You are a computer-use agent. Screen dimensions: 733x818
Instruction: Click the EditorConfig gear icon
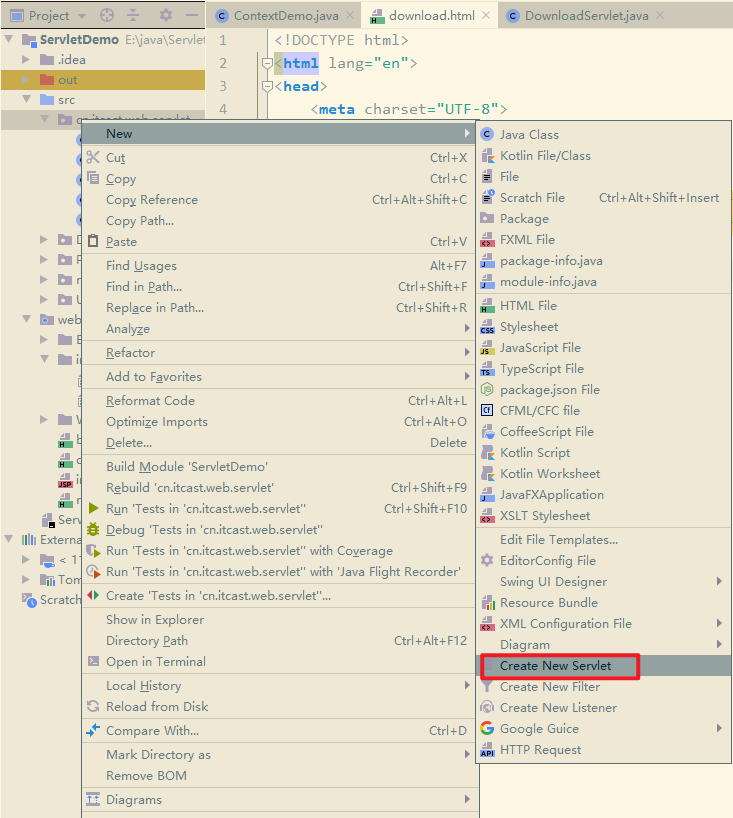click(x=487, y=560)
